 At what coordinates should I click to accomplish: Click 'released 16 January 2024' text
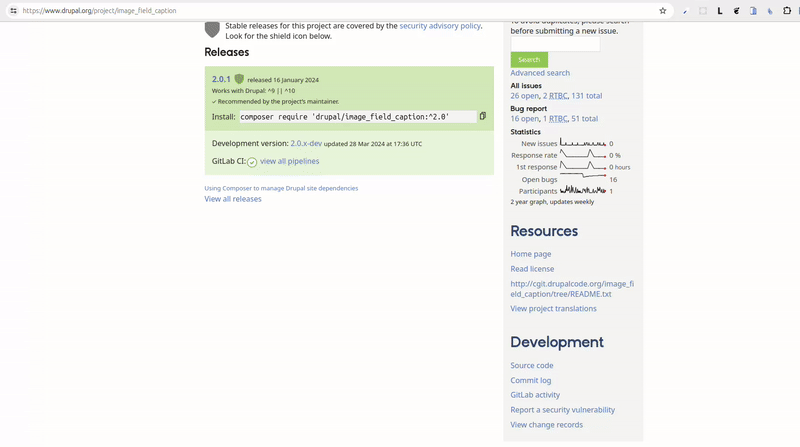pos(283,80)
